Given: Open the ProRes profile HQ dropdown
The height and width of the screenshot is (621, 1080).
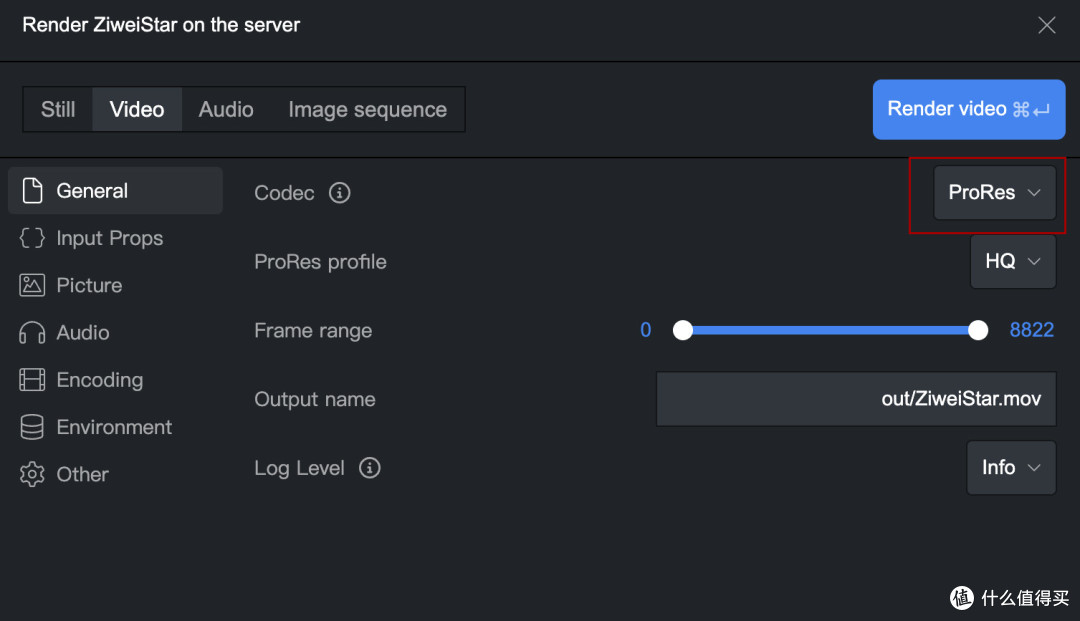Looking at the screenshot, I should point(1012,262).
